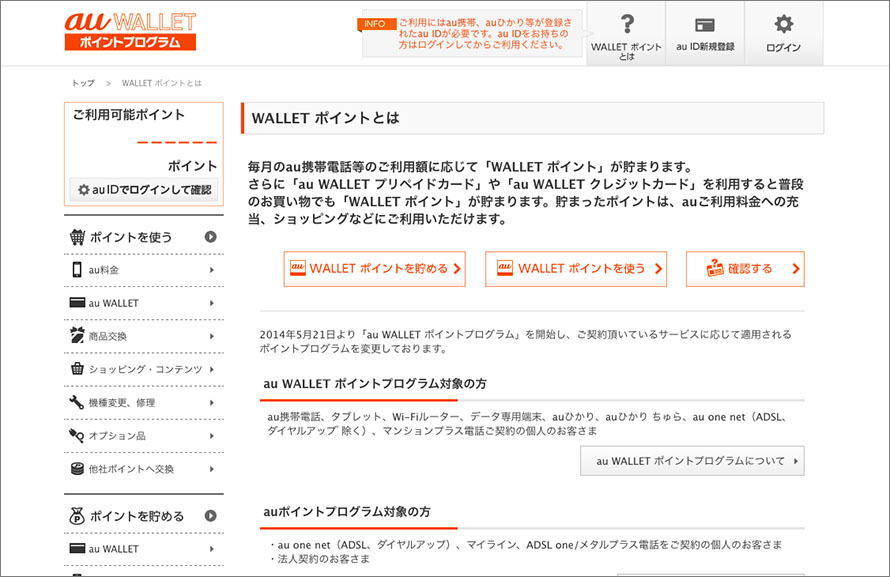This screenshot has width=890, height=577.
Task: Click the au ID新規登録 label
Action: pos(705,47)
